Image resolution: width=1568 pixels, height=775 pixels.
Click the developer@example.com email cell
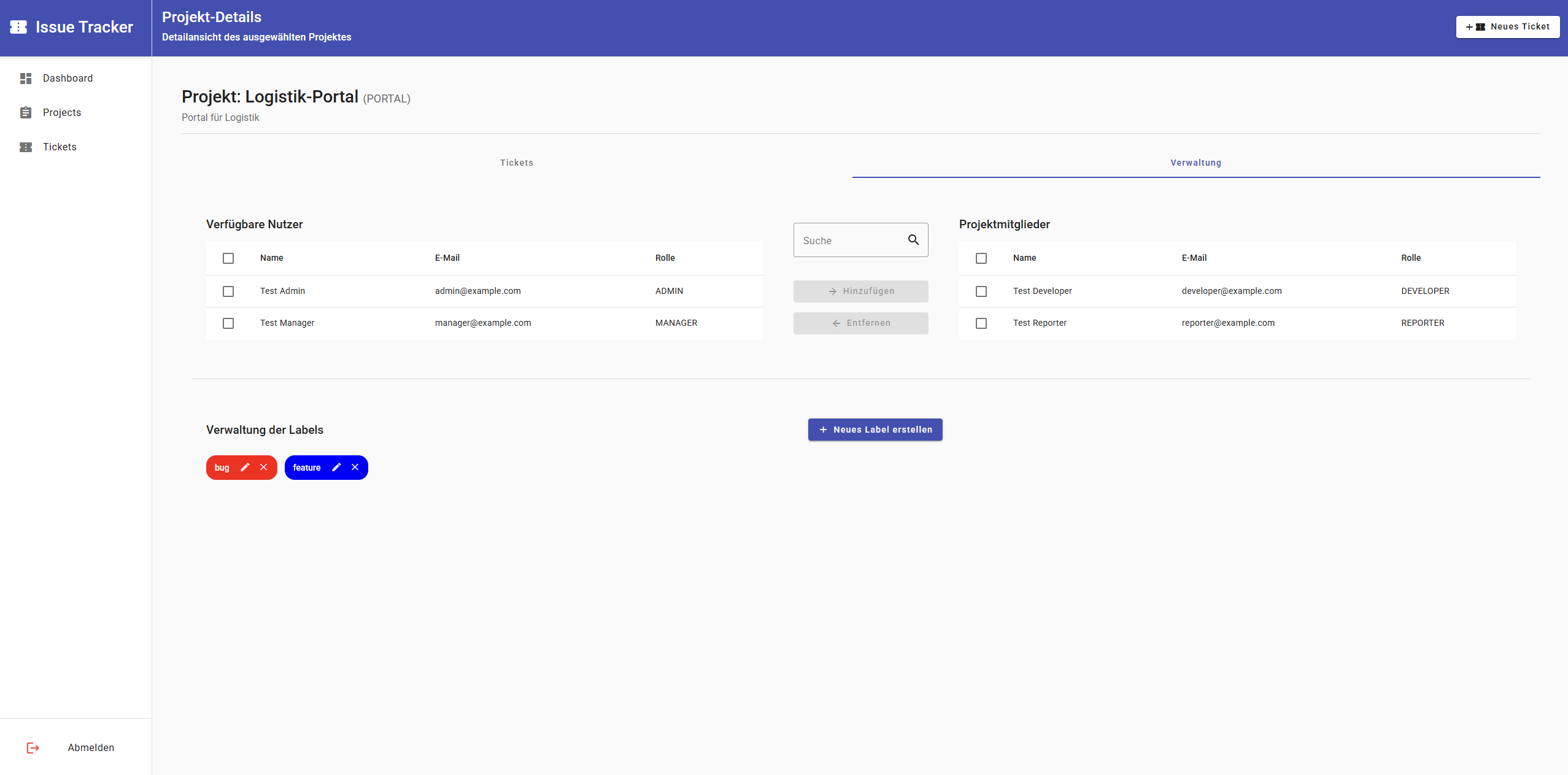[1232, 291]
